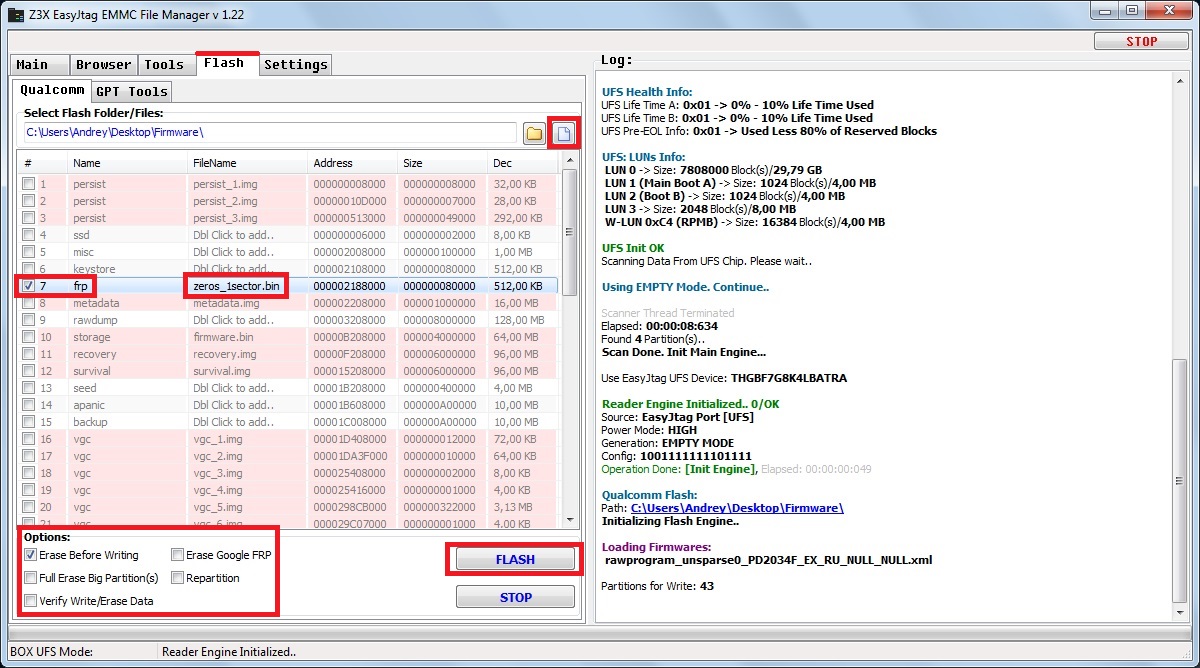Click the Address column header
1200x668 pixels.
click(333, 163)
